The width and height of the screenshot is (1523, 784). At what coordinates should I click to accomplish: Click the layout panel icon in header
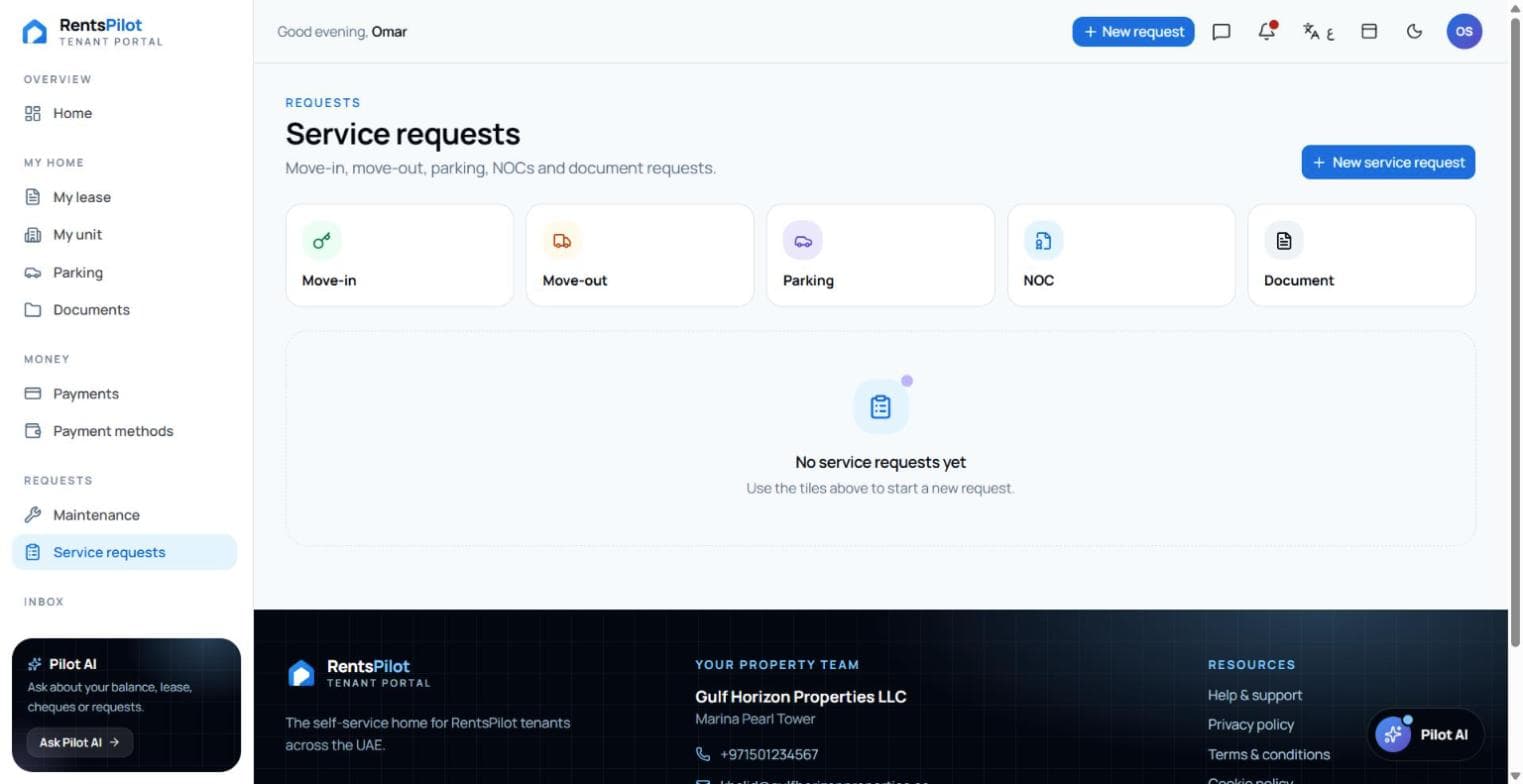pos(1369,31)
